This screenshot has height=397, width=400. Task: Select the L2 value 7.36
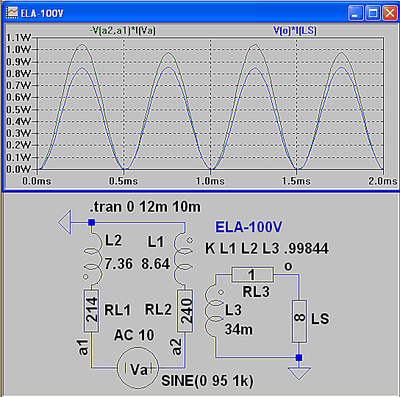pyautogui.click(x=119, y=264)
